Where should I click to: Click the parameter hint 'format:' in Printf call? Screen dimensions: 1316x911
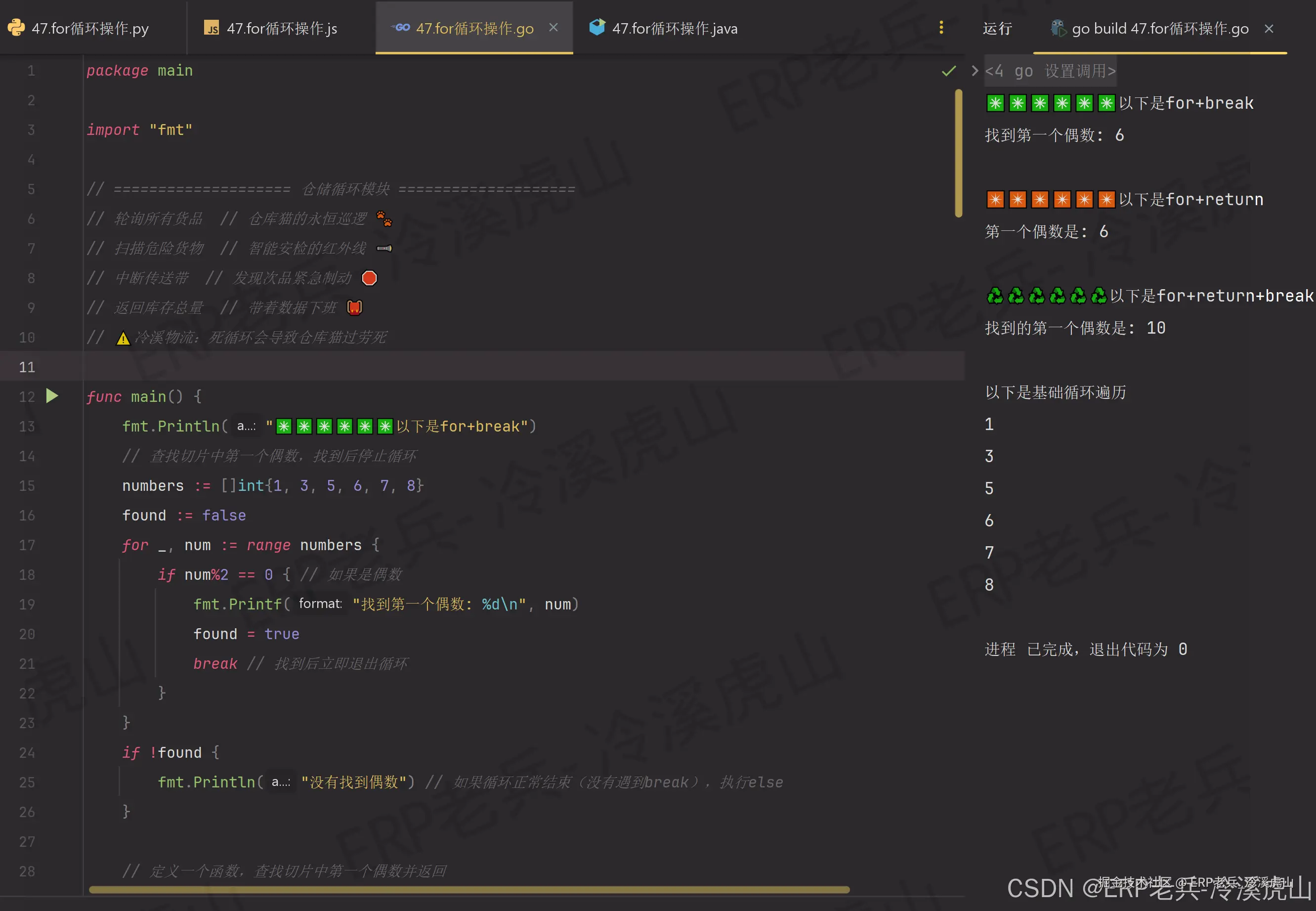[320, 604]
